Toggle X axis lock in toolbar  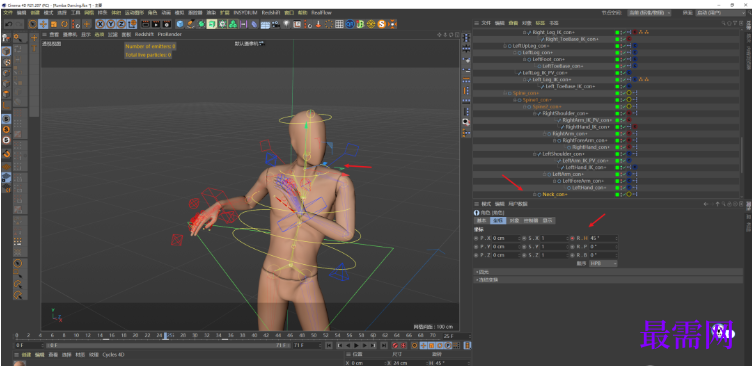pos(100,24)
